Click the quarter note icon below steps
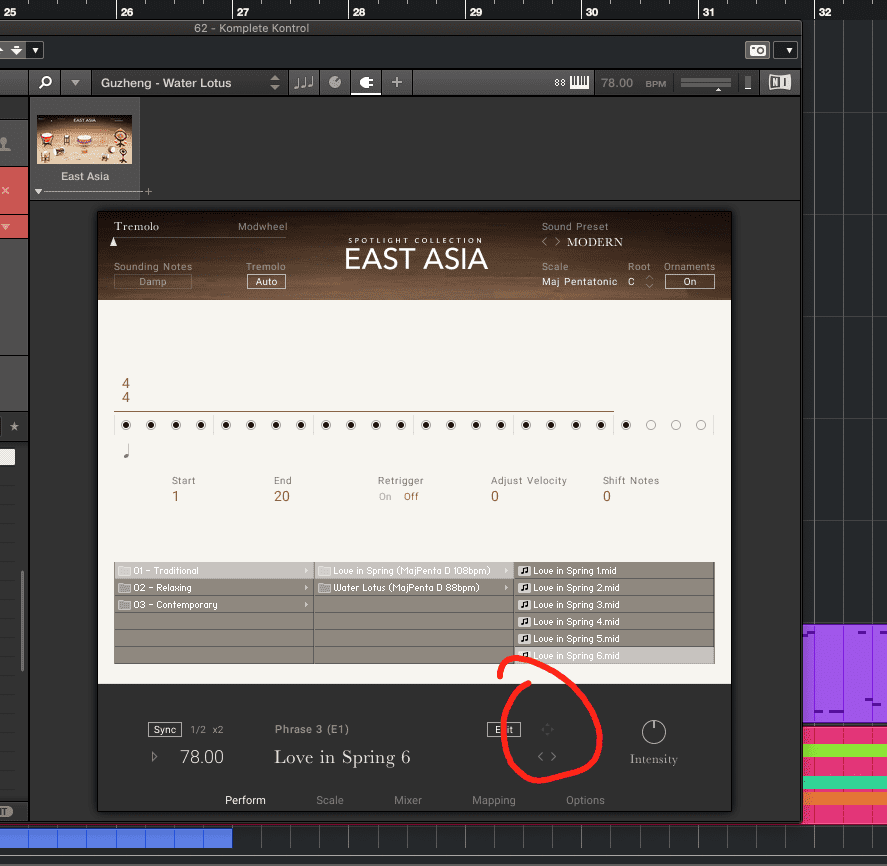887x866 pixels. [127, 451]
